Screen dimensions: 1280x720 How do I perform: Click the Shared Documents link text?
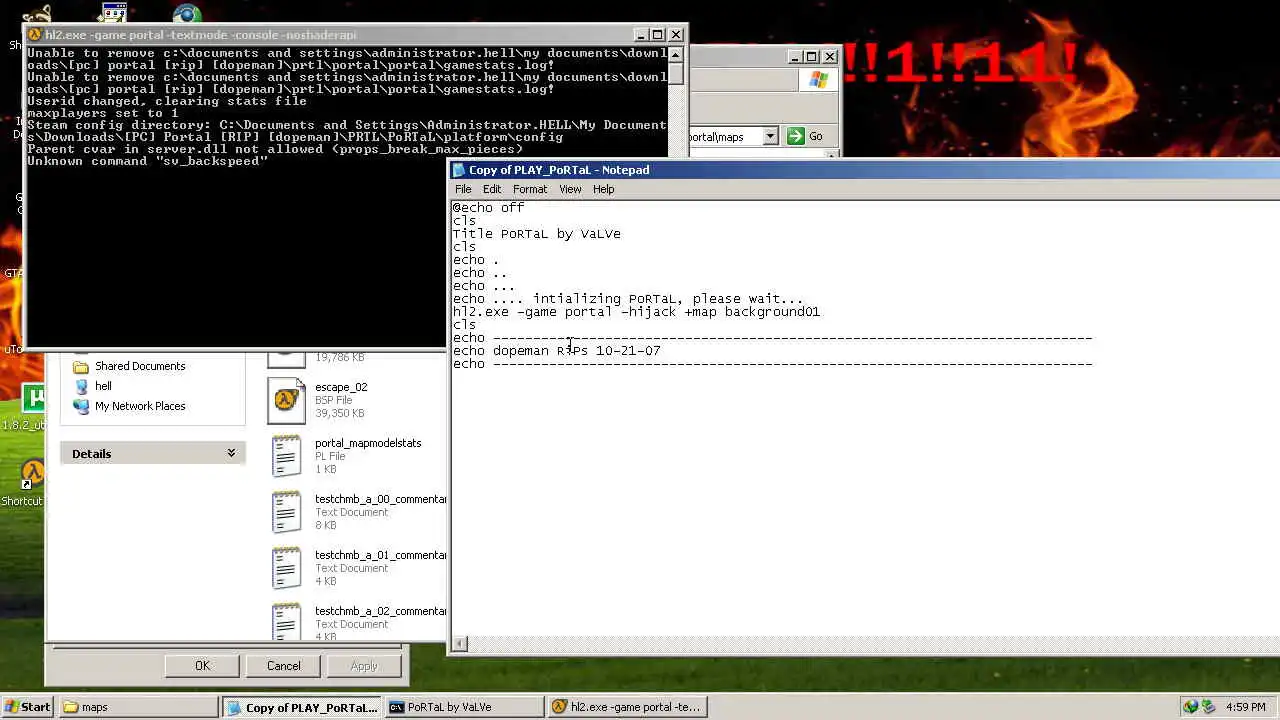(x=140, y=366)
